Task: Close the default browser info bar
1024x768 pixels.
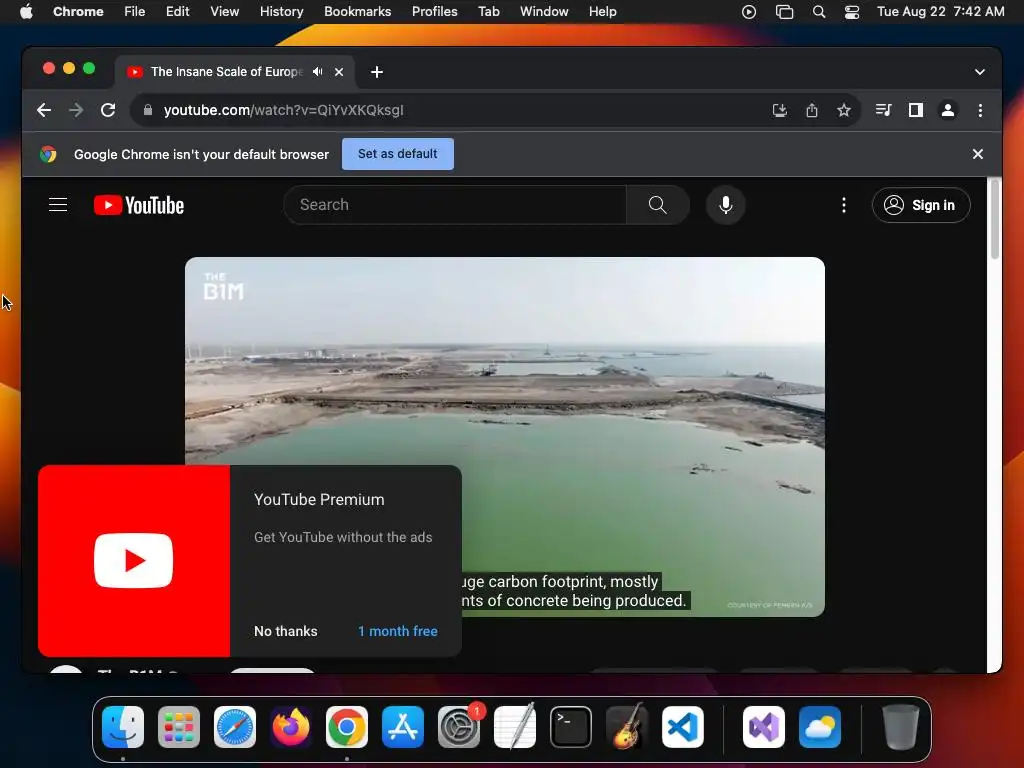Action: click(x=978, y=154)
